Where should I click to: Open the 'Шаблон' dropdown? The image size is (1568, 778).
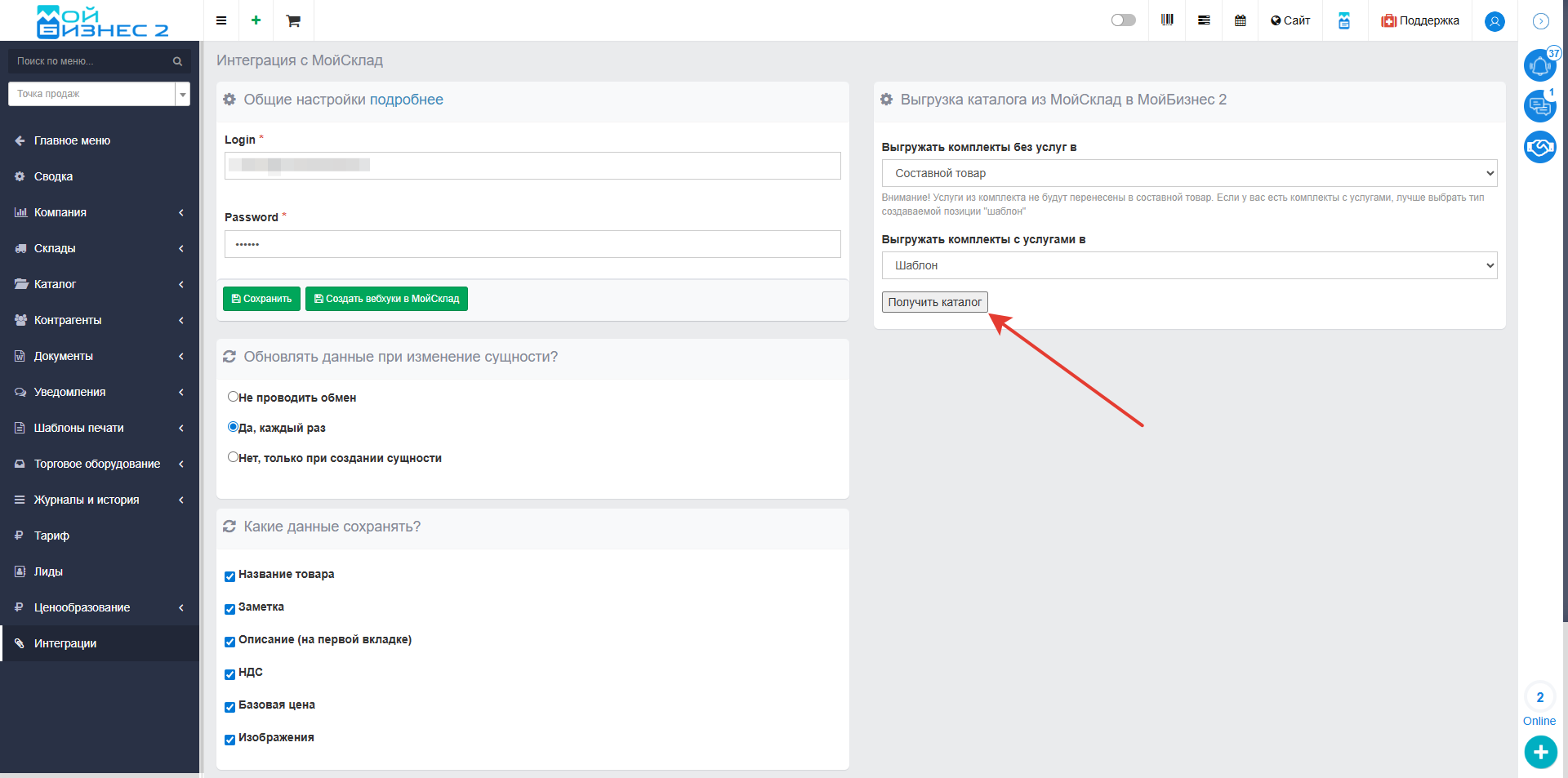tap(1189, 265)
